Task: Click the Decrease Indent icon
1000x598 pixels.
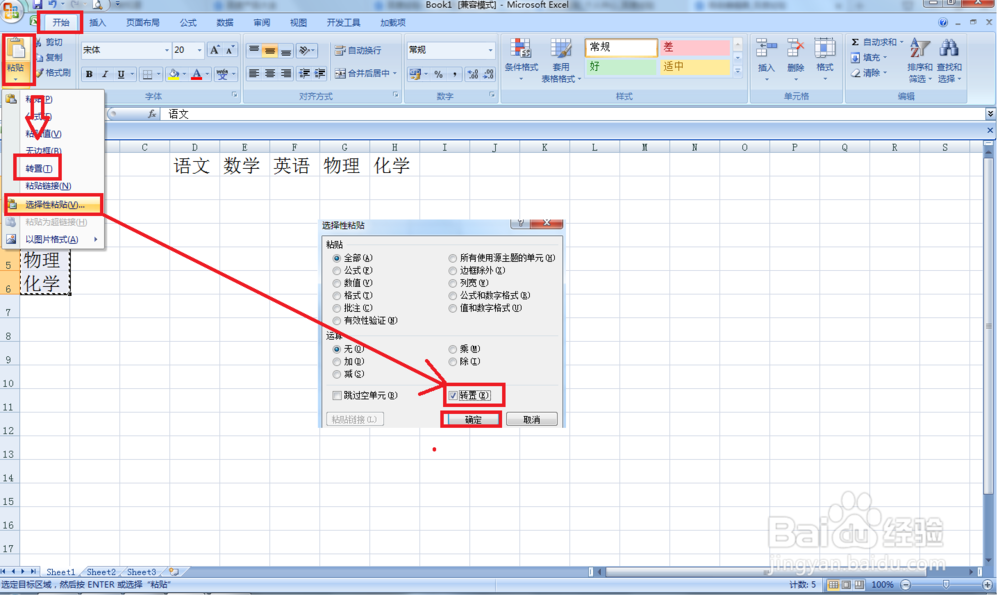Action: (304, 74)
